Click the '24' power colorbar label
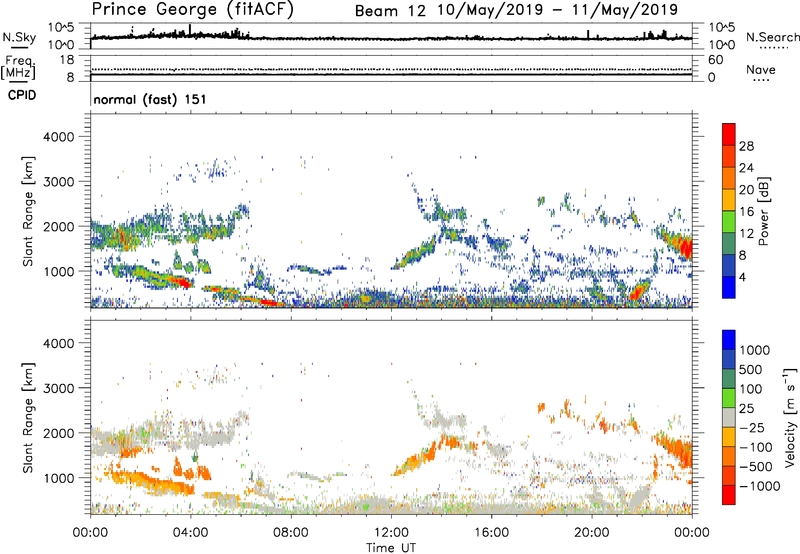 [746, 168]
